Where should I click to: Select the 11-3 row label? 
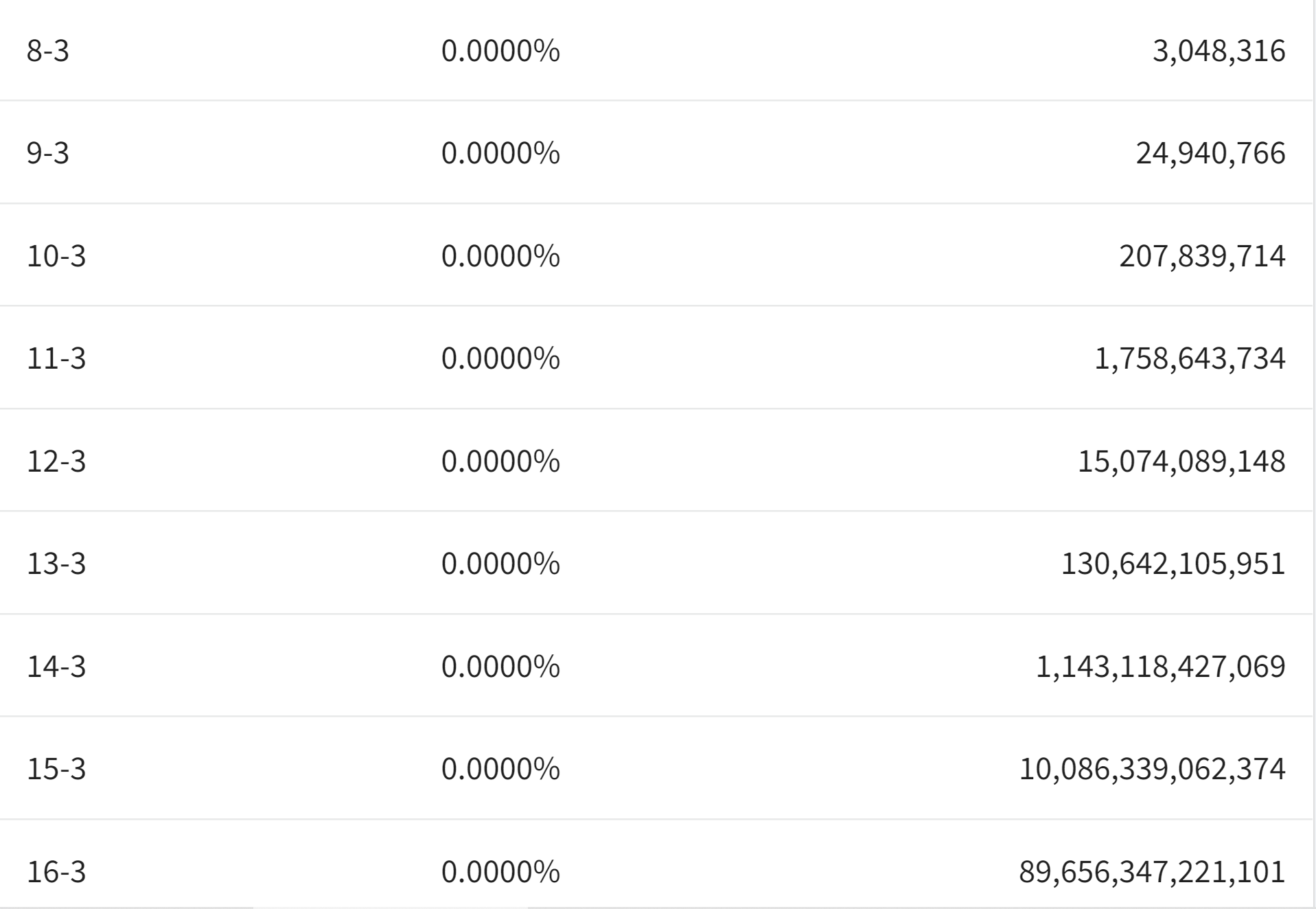click(x=56, y=358)
